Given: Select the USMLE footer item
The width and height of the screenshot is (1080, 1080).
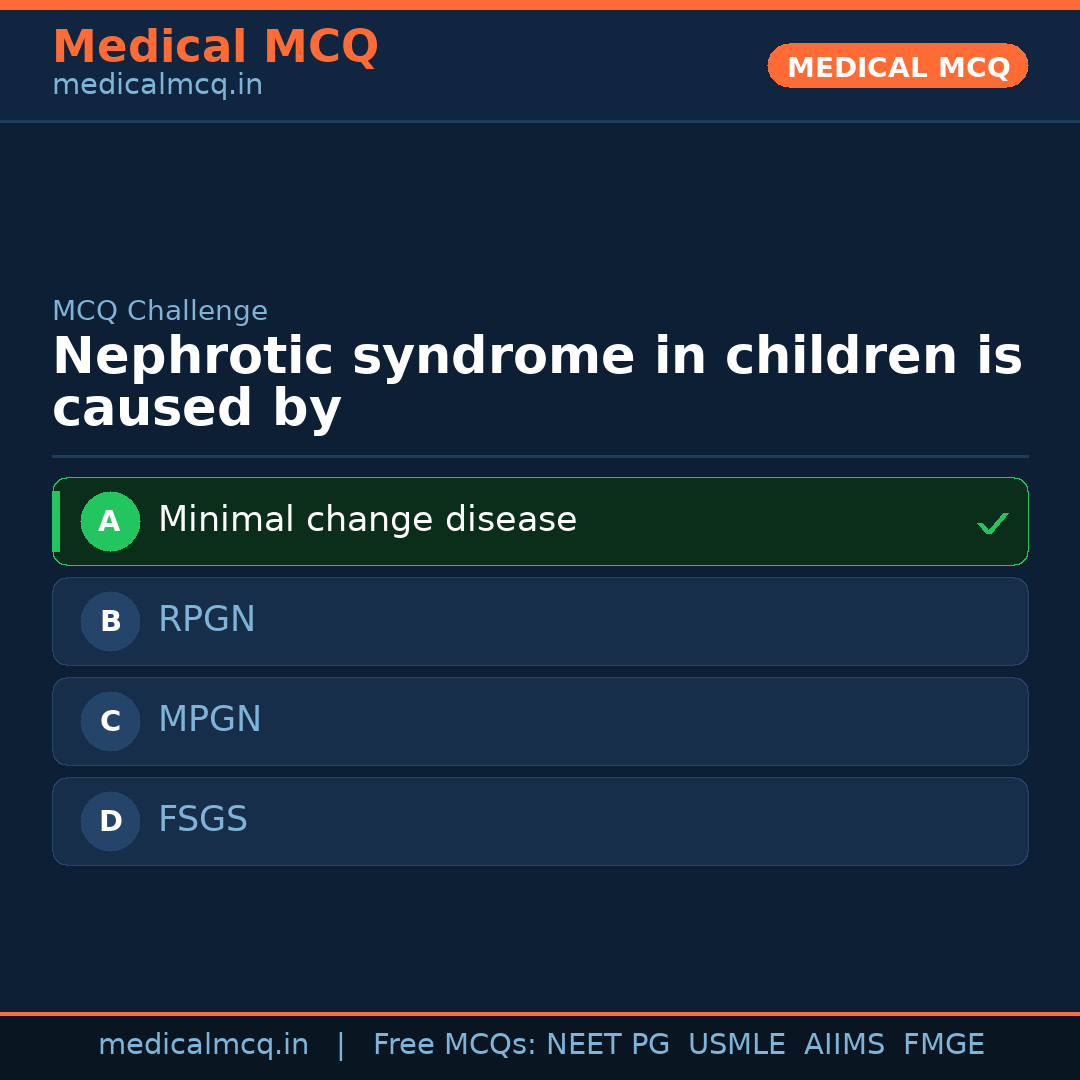Looking at the screenshot, I should tap(737, 1045).
